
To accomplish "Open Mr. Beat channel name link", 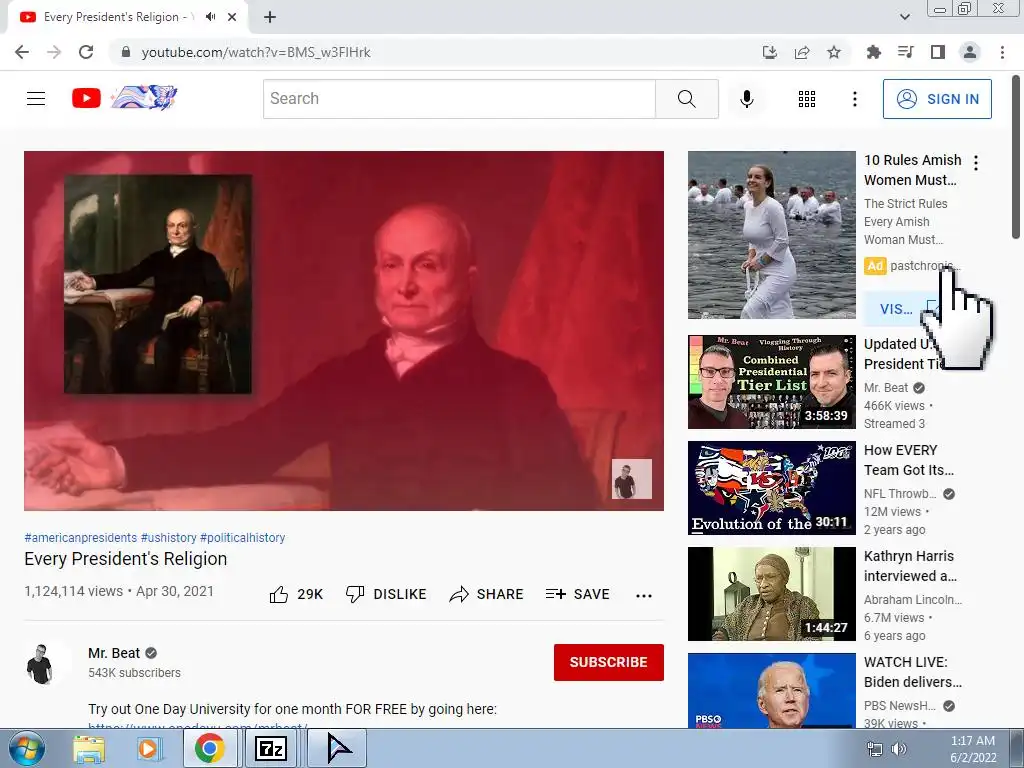I will 114,653.
